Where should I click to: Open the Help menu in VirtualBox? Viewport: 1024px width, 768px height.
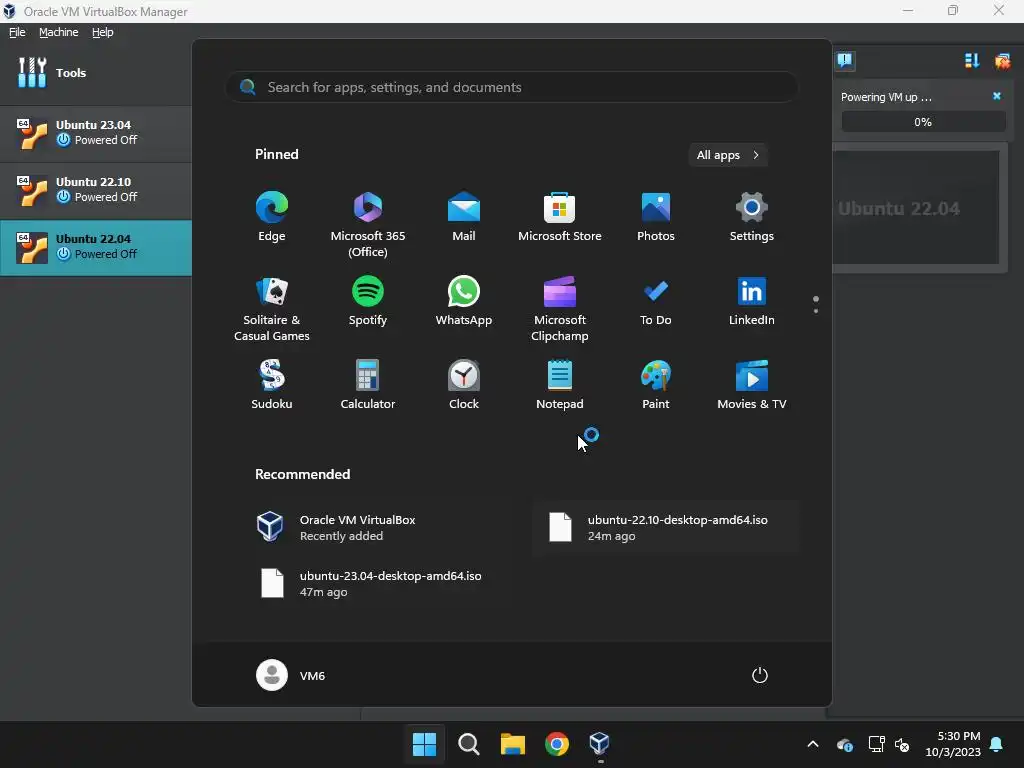click(x=103, y=32)
